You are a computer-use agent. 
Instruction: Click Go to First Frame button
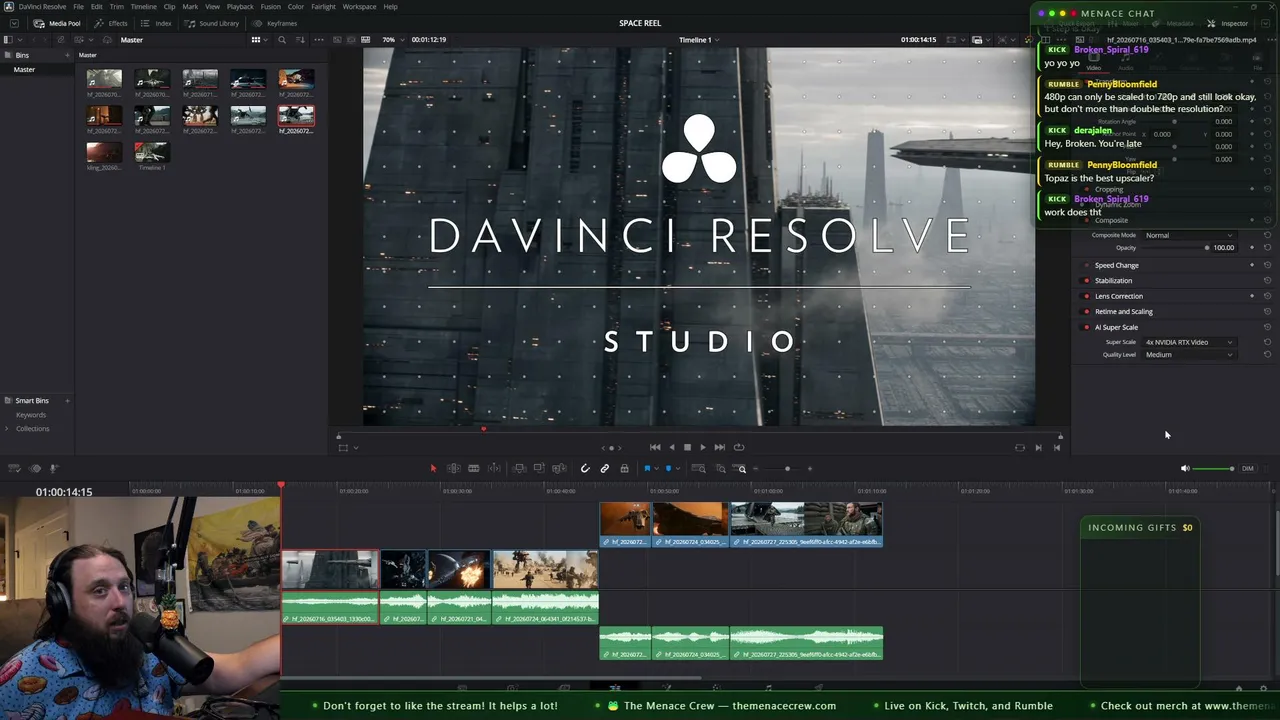(x=655, y=447)
